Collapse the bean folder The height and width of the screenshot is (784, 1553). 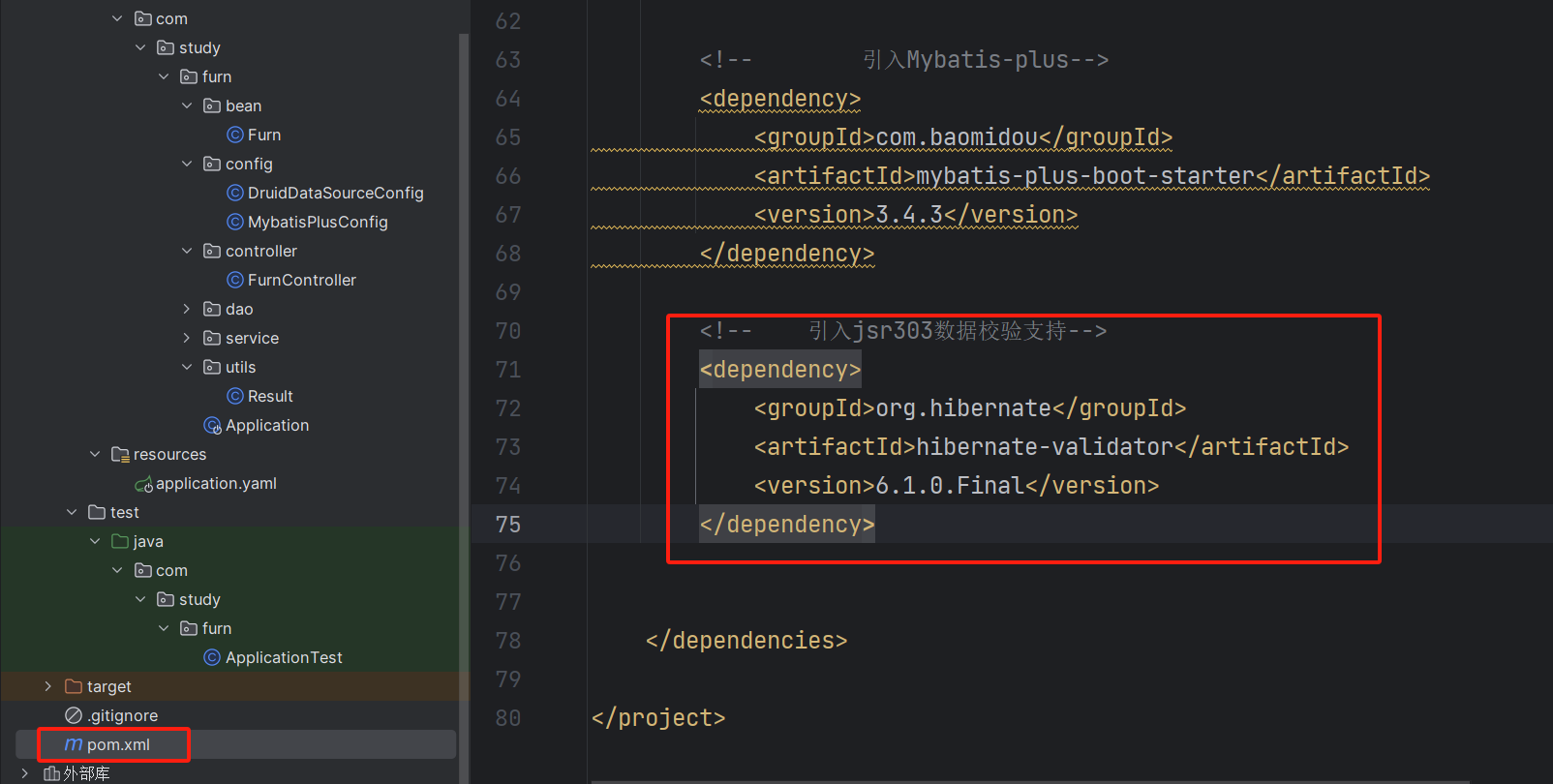187,106
